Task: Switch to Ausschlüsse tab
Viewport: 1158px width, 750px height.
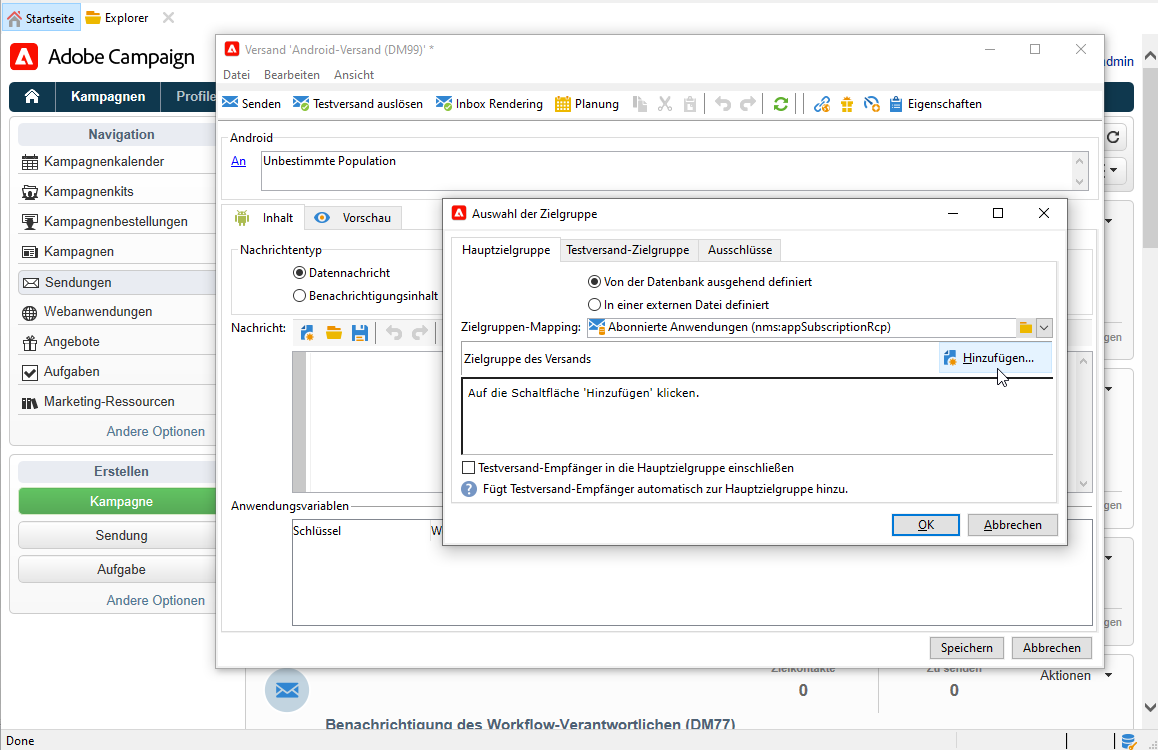Action: pos(740,250)
